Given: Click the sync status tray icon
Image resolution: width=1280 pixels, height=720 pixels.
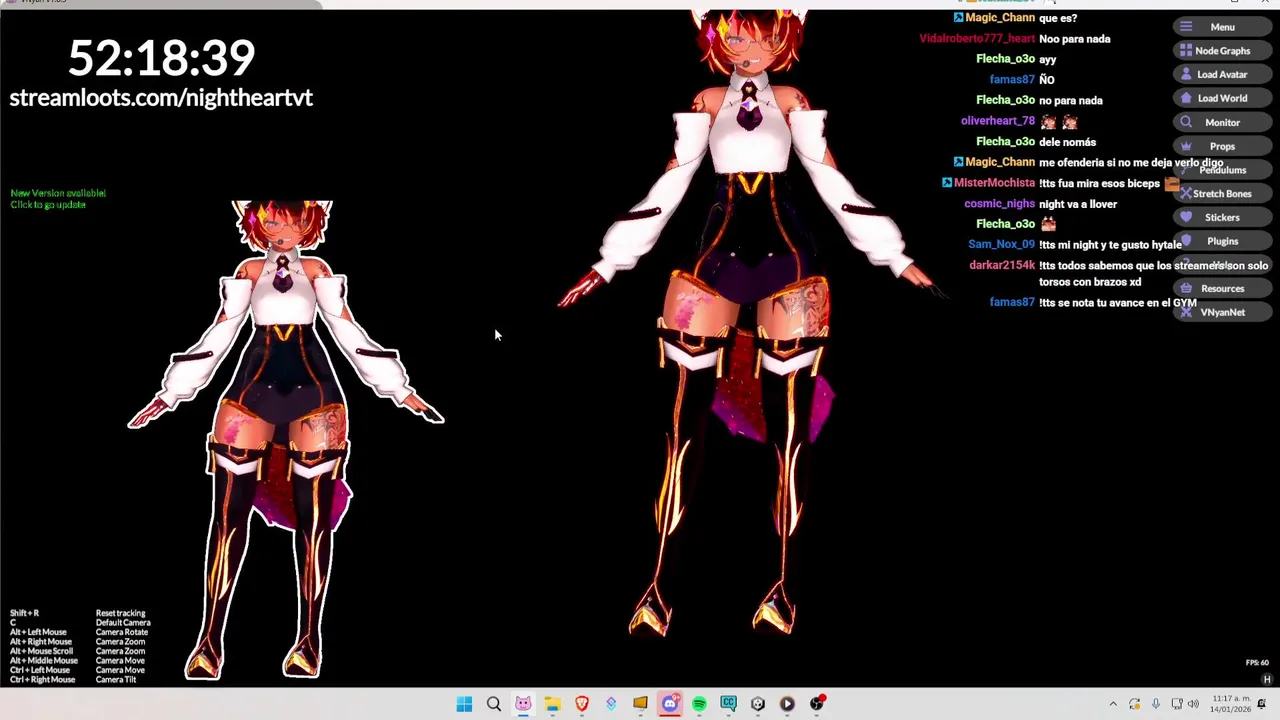Looking at the screenshot, I should point(1134,704).
